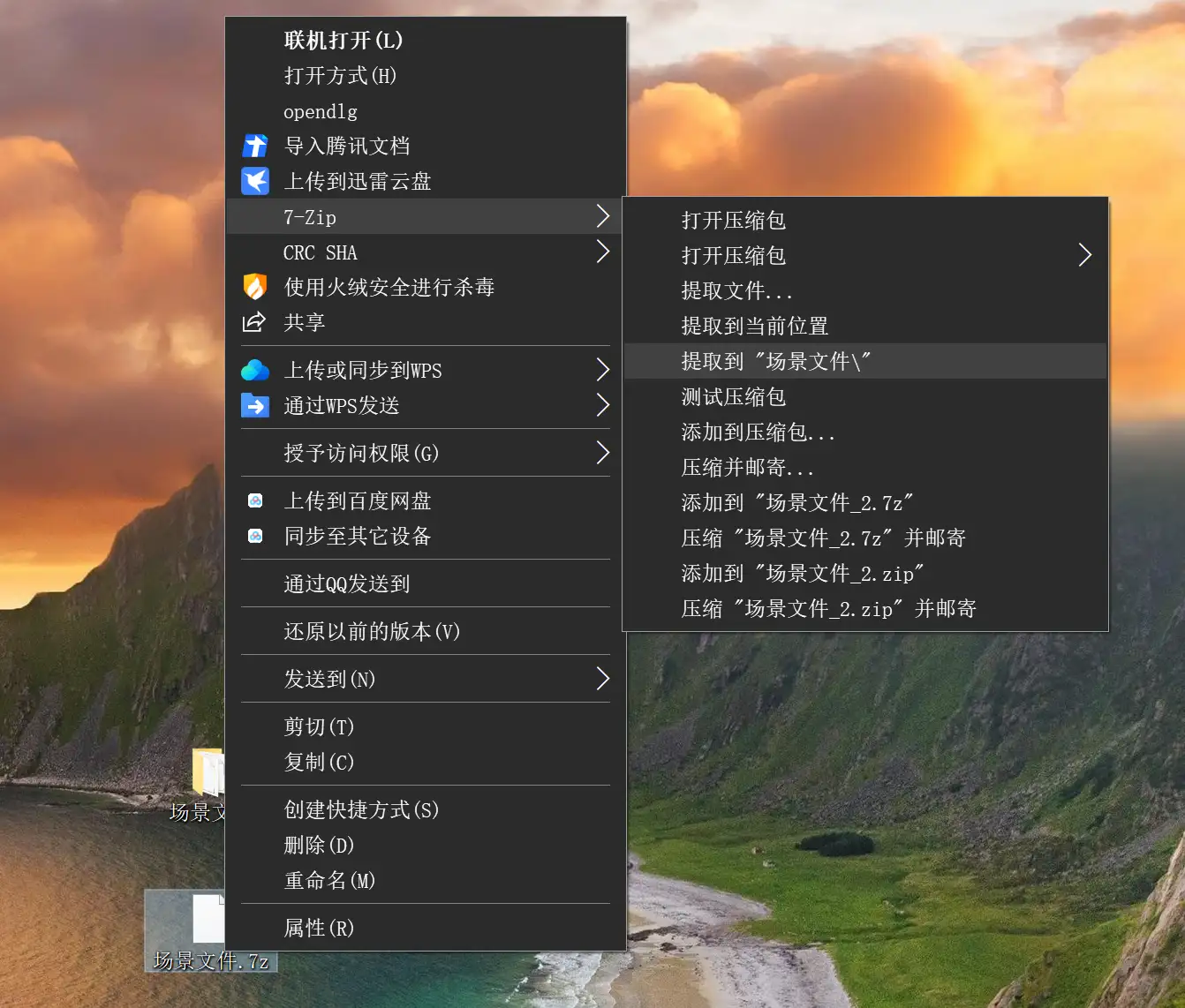The image size is (1185, 1008).
Task: Click the Baidu Netdisk upload icon
Action: point(255,500)
